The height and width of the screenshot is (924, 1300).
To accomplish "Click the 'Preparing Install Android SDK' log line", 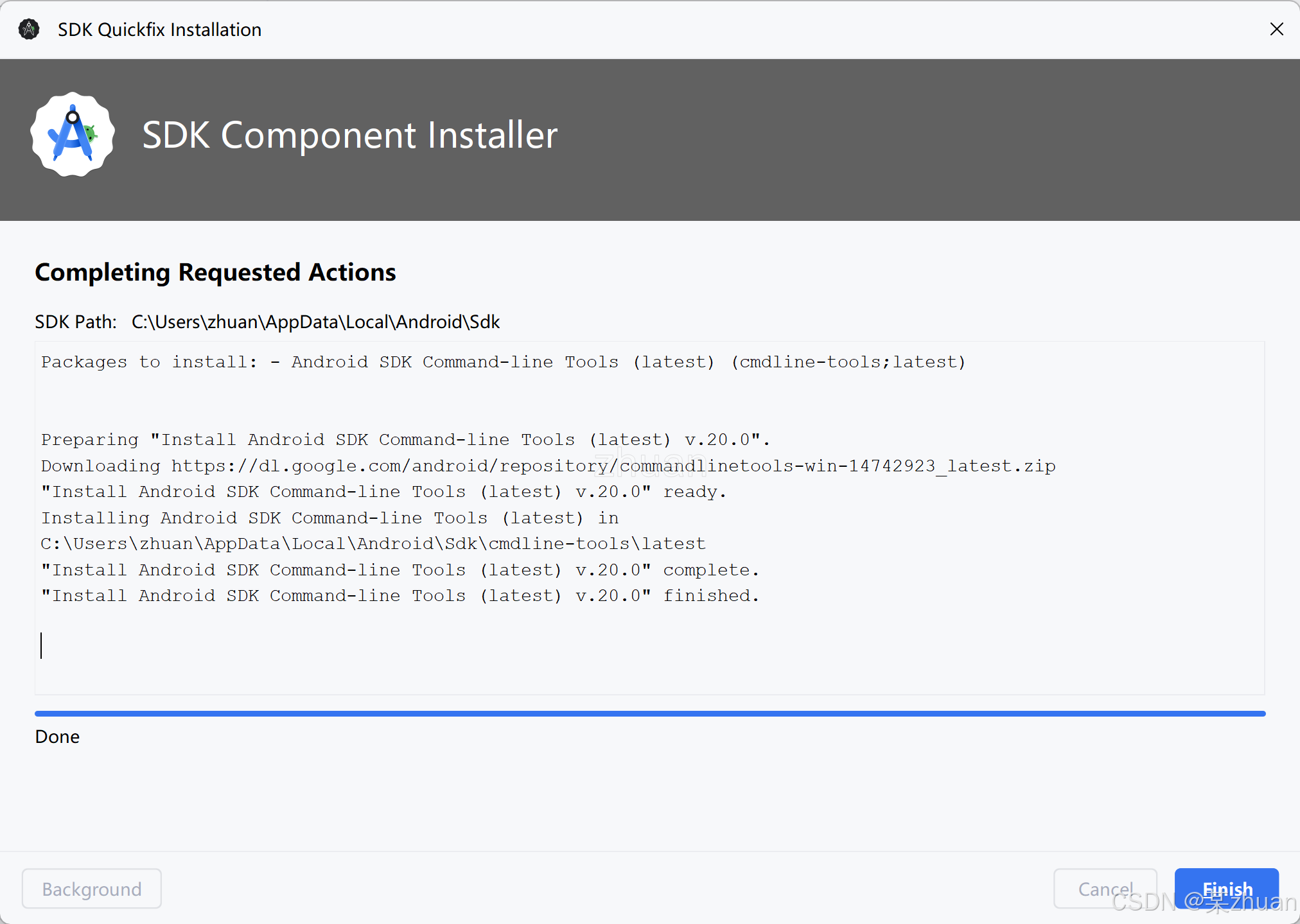I will pyautogui.click(x=405, y=440).
